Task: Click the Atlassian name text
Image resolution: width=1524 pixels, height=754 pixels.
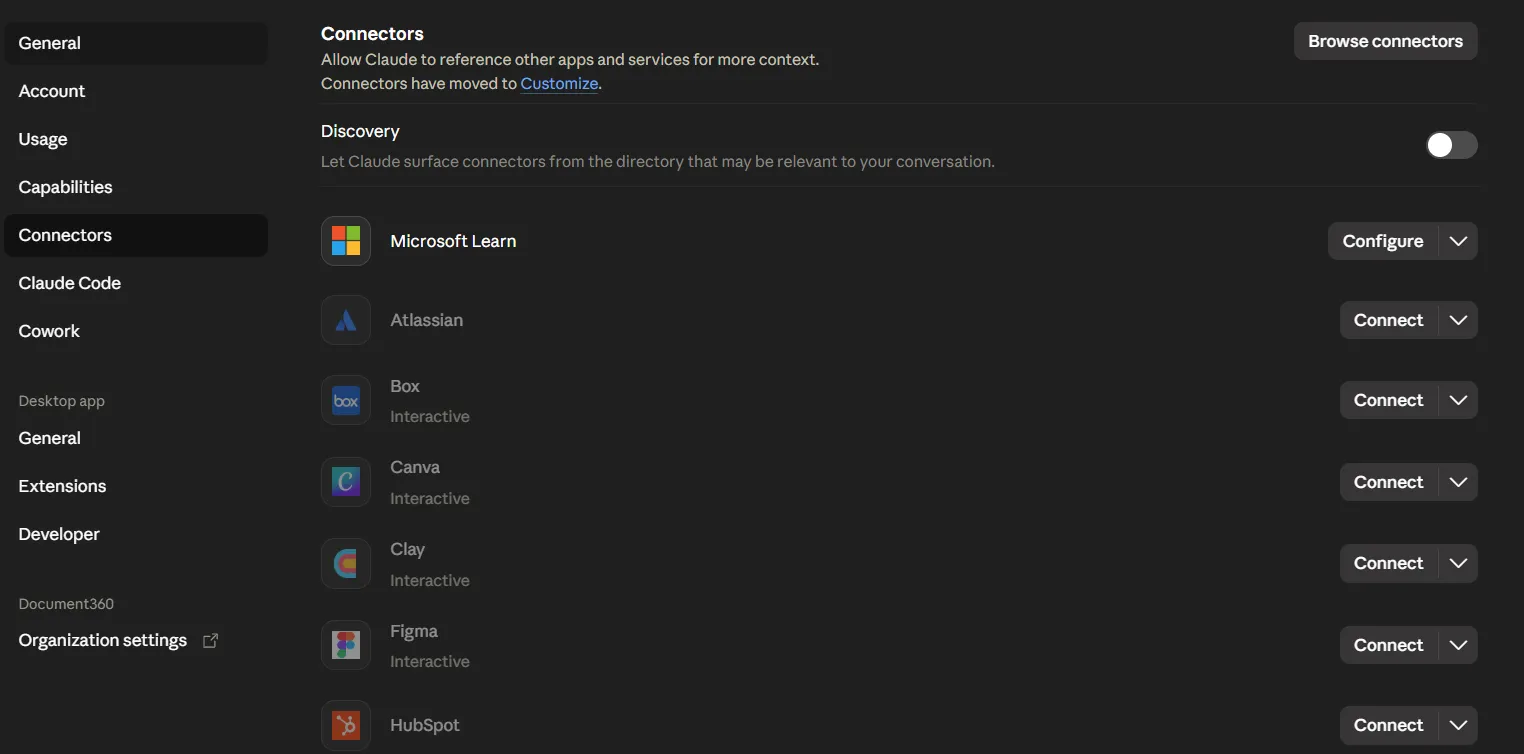Action: point(426,320)
